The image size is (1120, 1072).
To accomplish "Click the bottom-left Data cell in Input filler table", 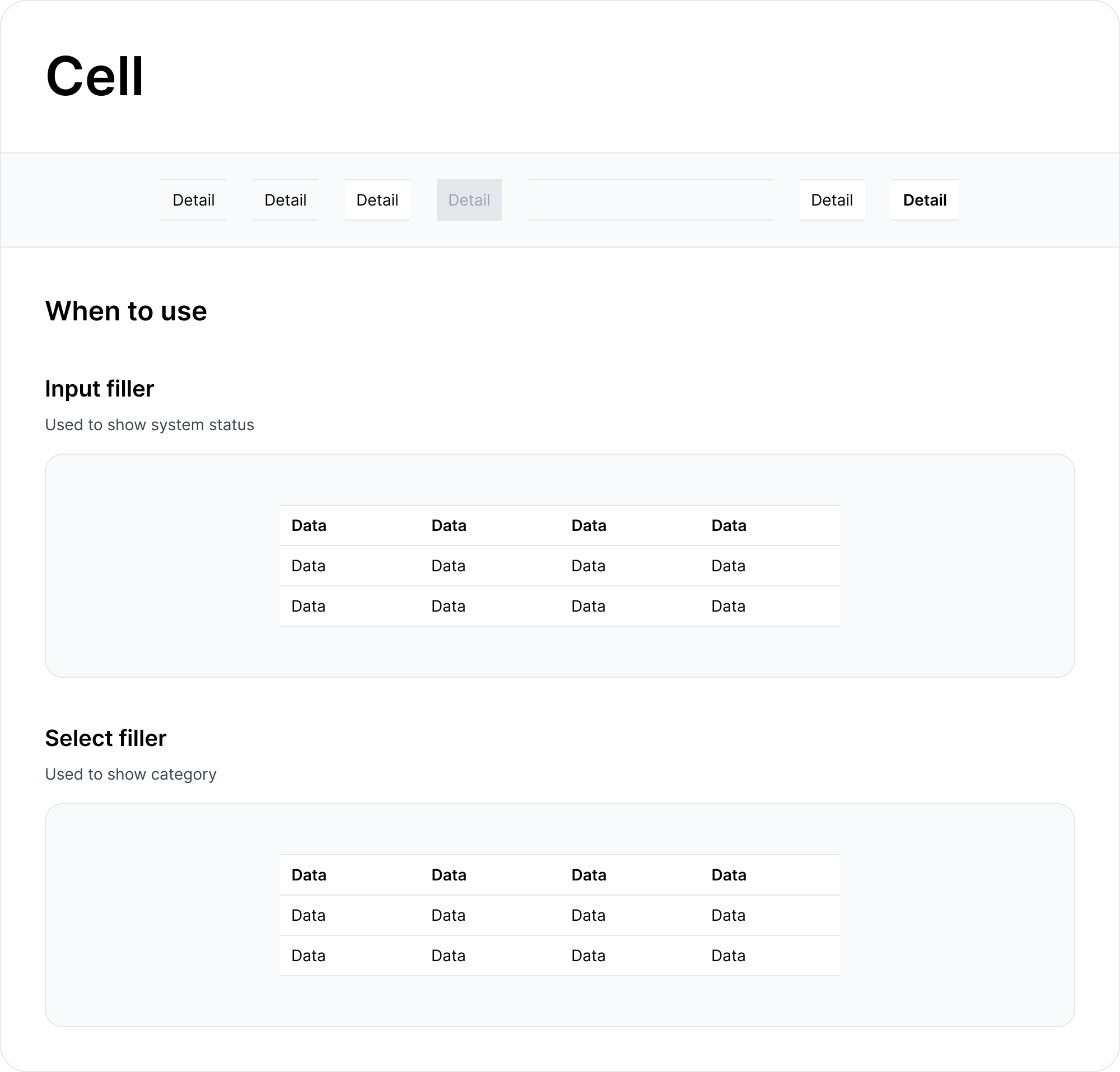I will click(x=309, y=605).
